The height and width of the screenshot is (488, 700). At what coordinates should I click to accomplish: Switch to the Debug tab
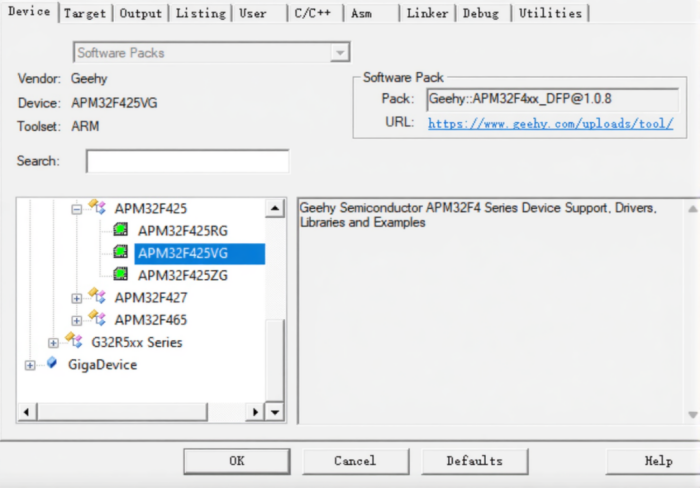[x=481, y=13]
